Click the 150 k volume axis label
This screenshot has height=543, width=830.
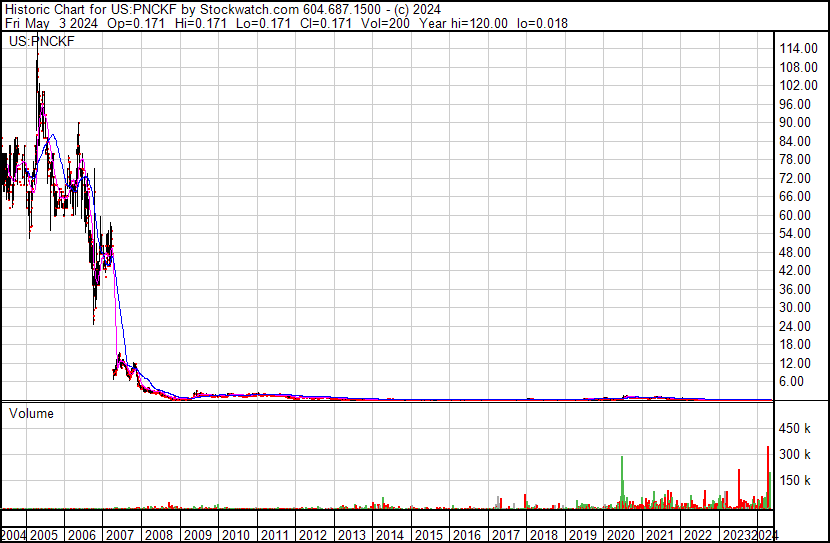795,480
